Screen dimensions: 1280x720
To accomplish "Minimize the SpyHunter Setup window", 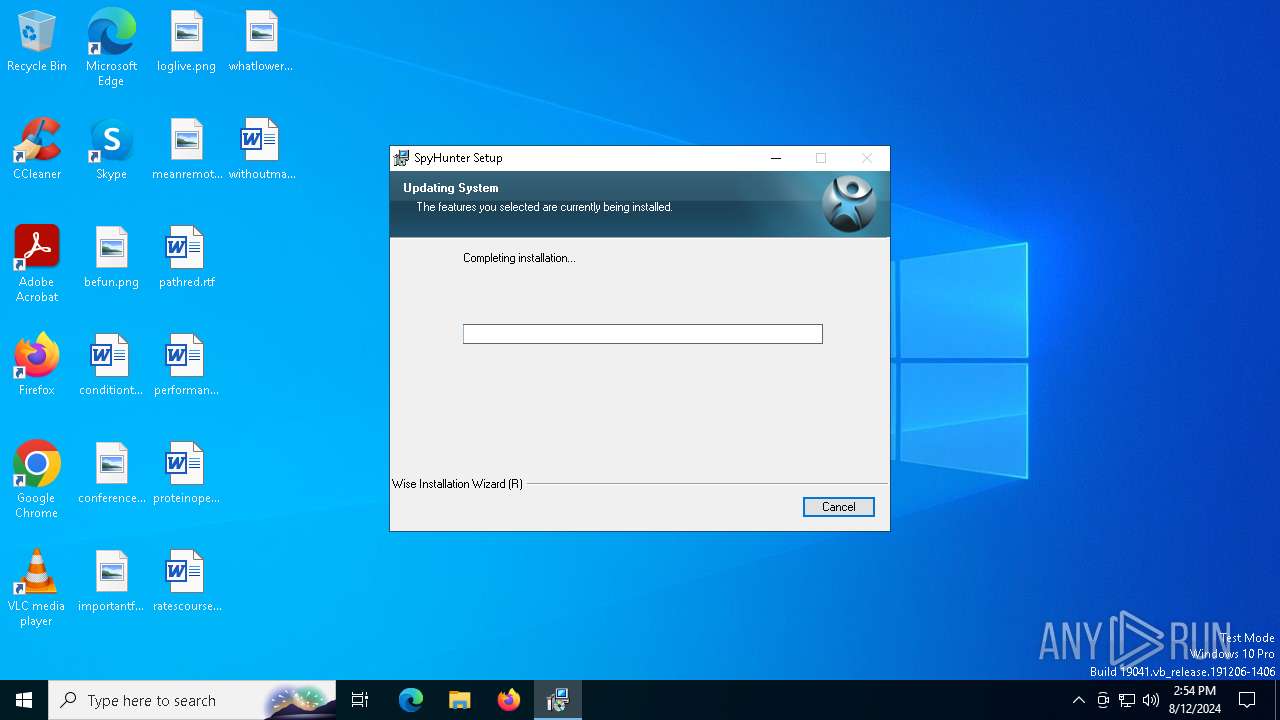I will point(775,158).
